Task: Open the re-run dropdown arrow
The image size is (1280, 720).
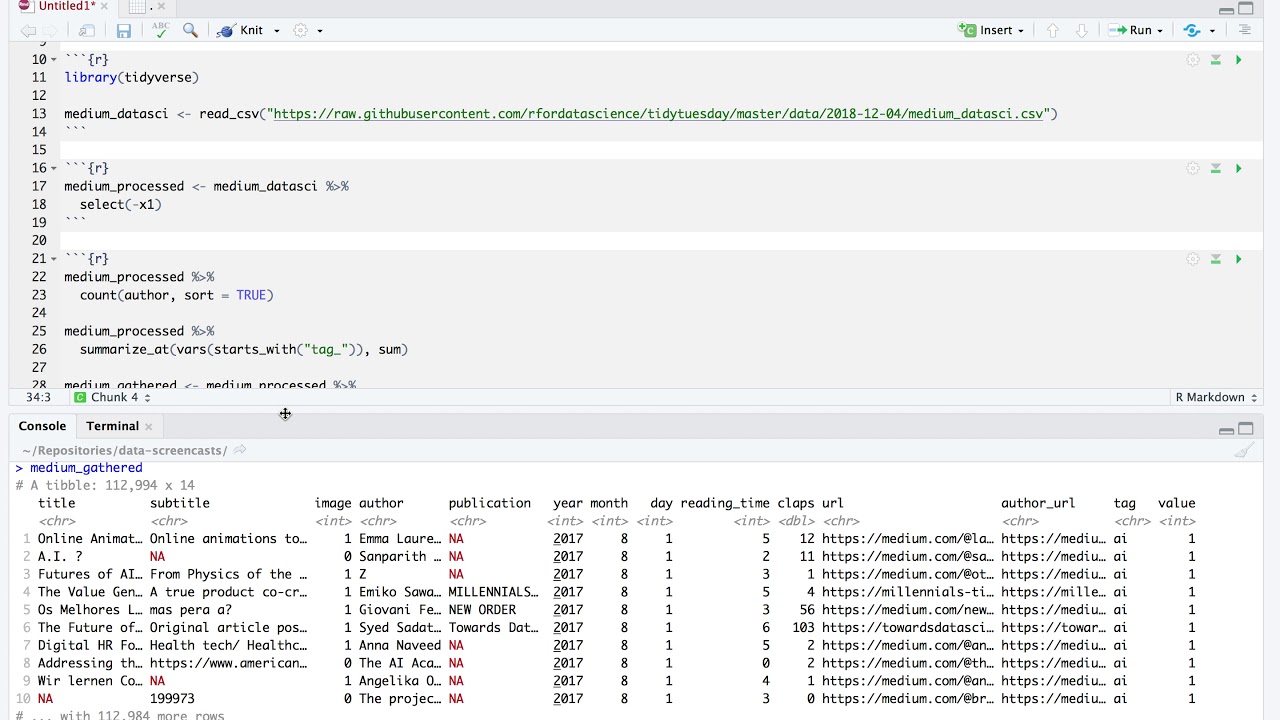Action: (1212, 31)
